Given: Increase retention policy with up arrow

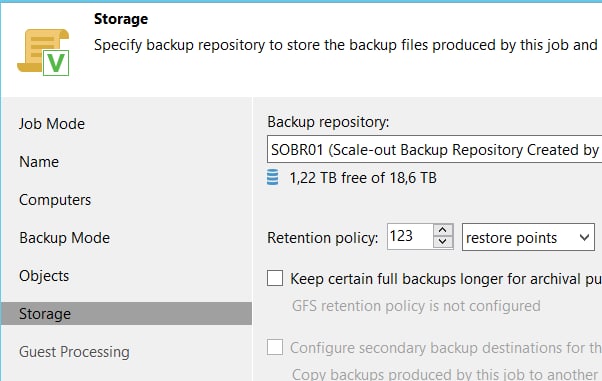Looking at the screenshot, I should tap(443, 230).
